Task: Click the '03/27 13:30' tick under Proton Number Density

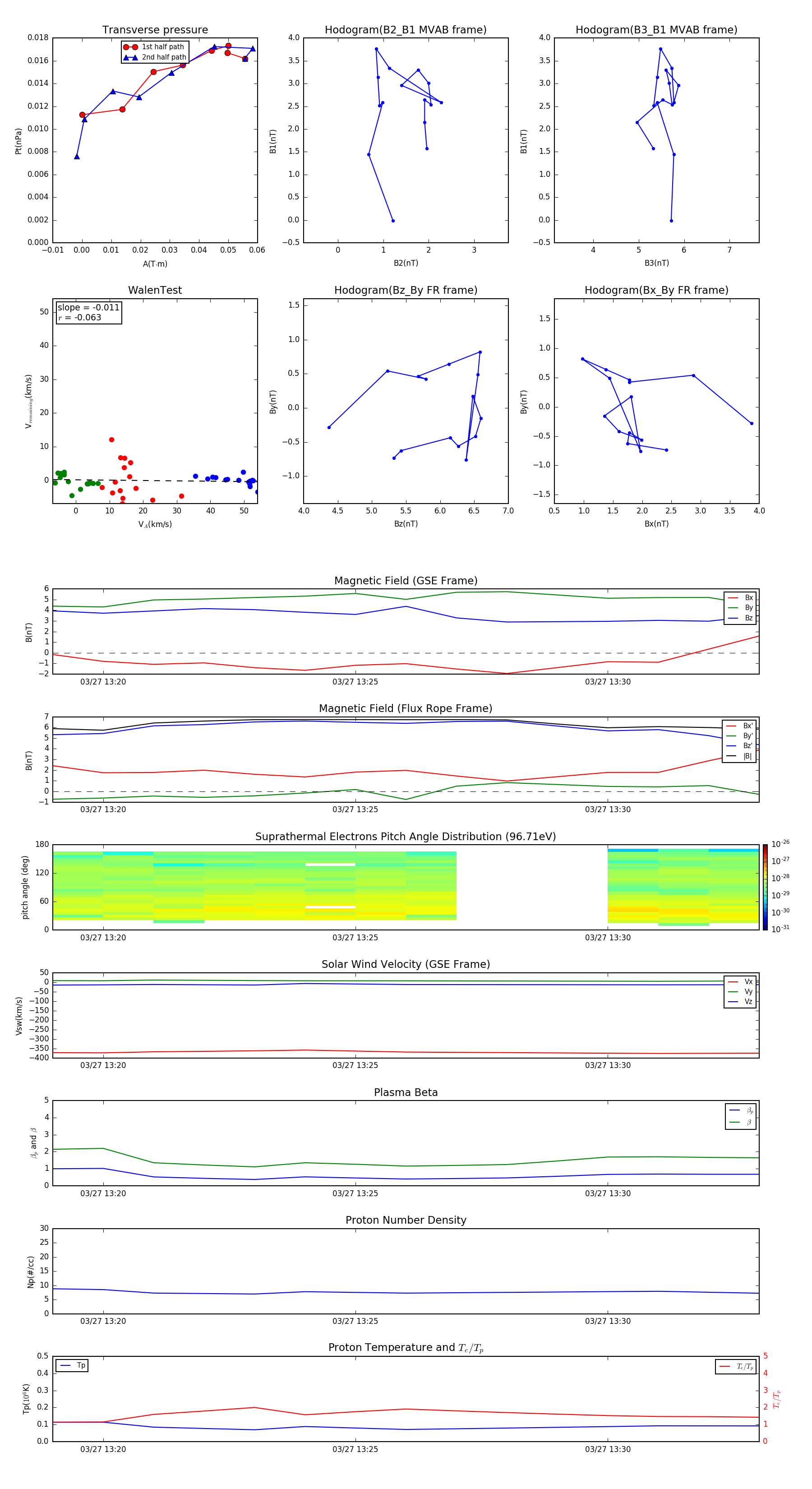Action: [607, 1321]
